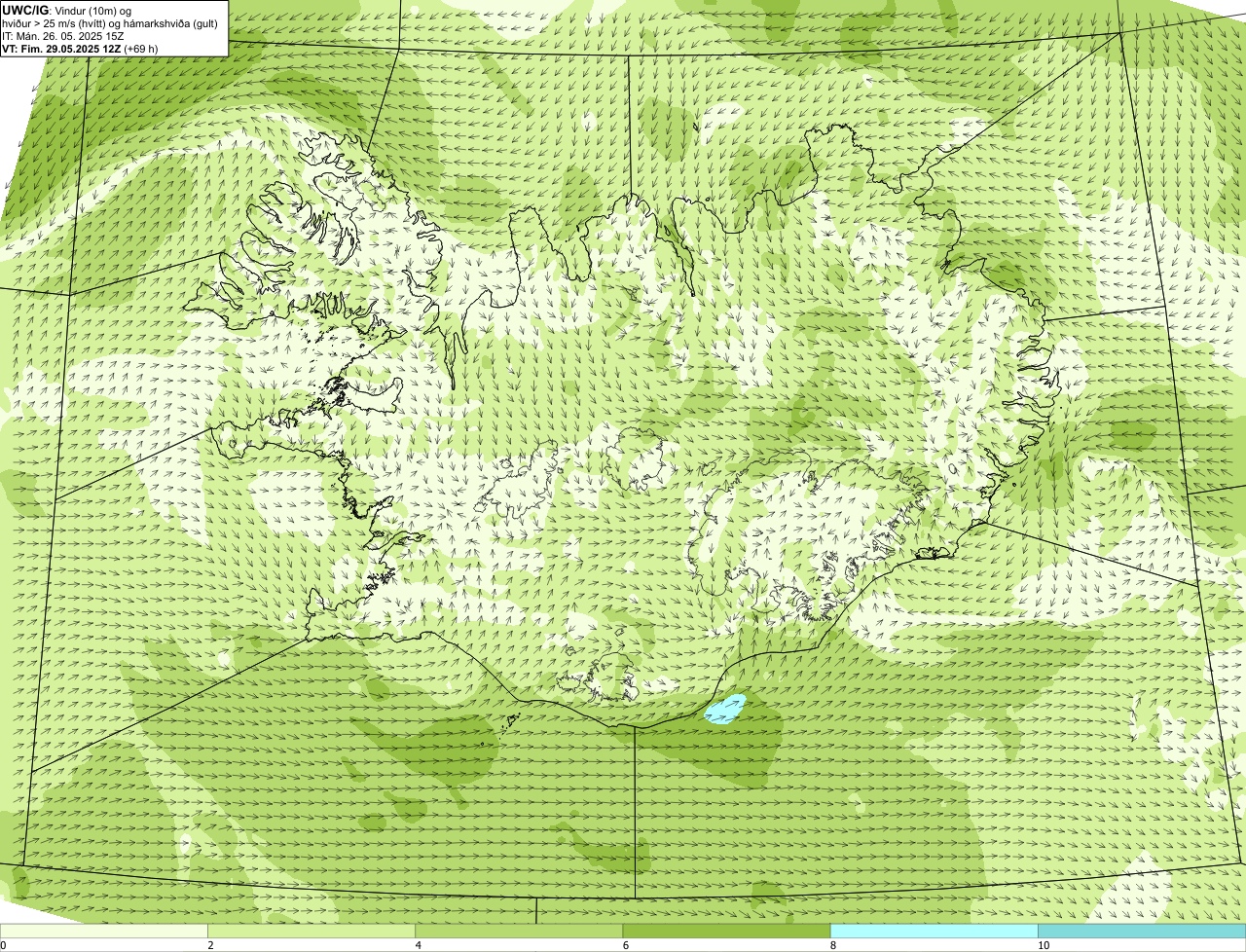Click the 8–10 m/s light cyan legend swatch
1246x952 pixels.
(934, 931)
